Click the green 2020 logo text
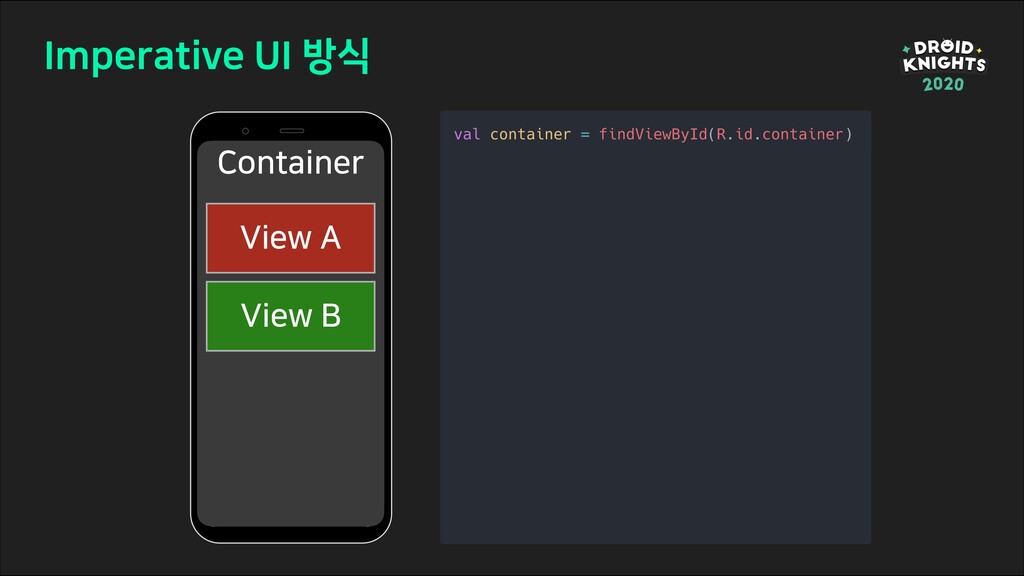 [943, 84]
